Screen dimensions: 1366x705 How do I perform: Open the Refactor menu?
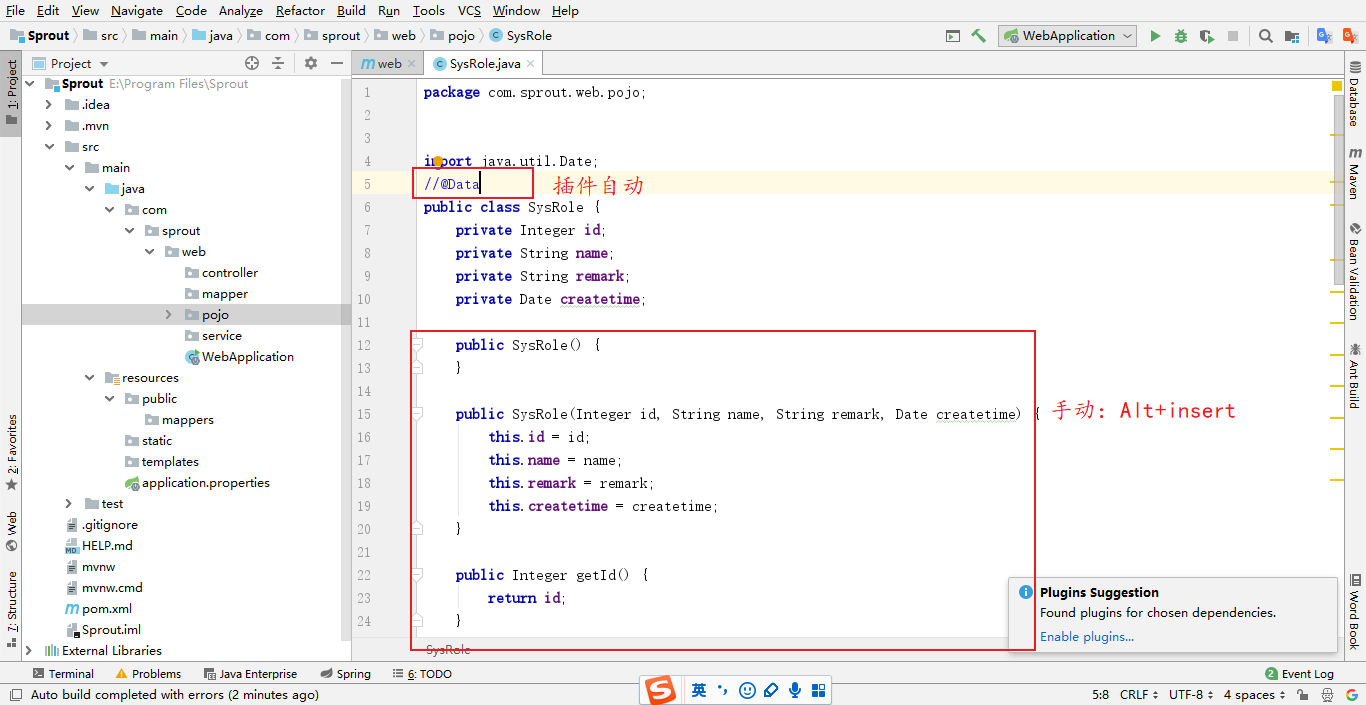click(300, 10)
